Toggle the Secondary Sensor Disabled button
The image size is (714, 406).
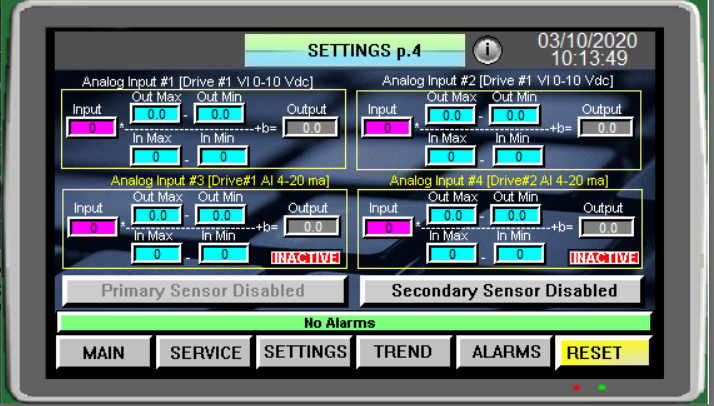click(503, 291)
